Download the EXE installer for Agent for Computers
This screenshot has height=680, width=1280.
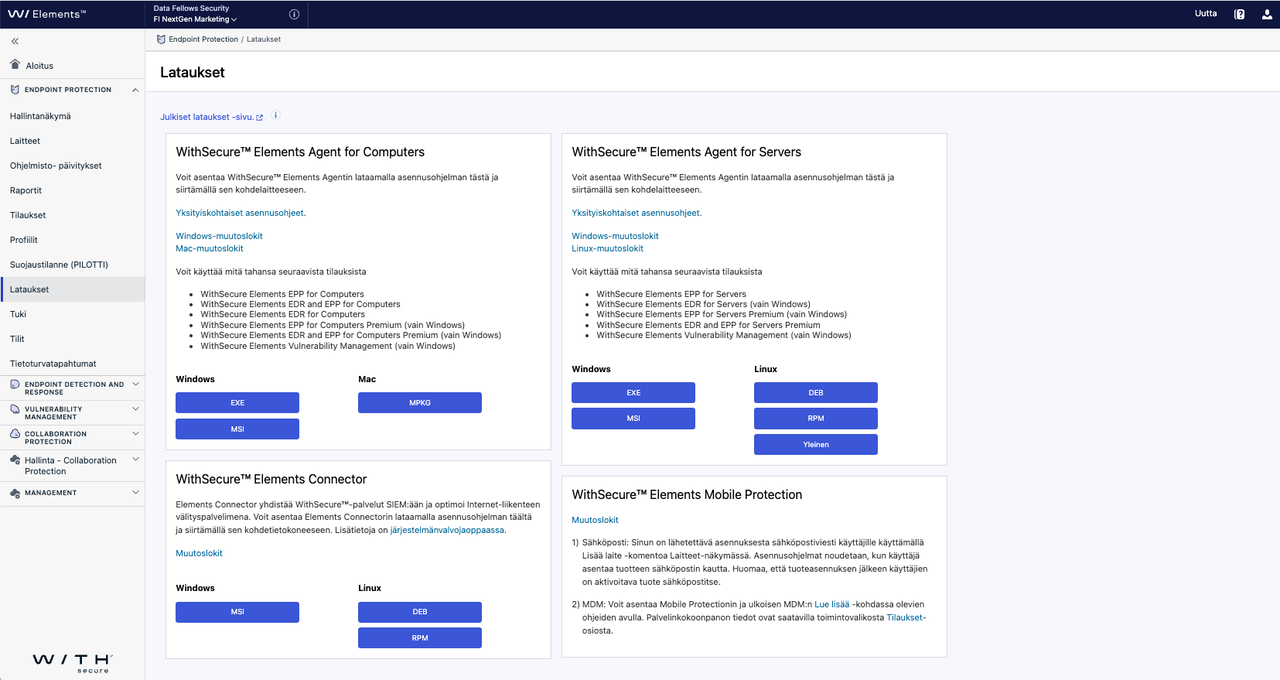tap(237, 402)
